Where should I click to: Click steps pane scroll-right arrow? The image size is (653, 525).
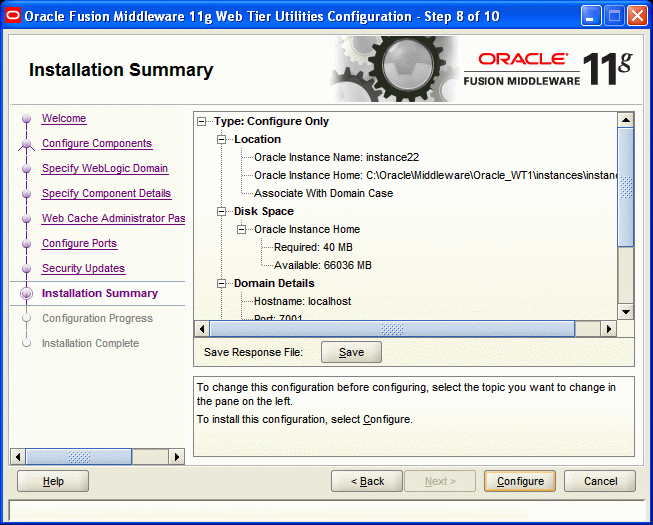177,457
